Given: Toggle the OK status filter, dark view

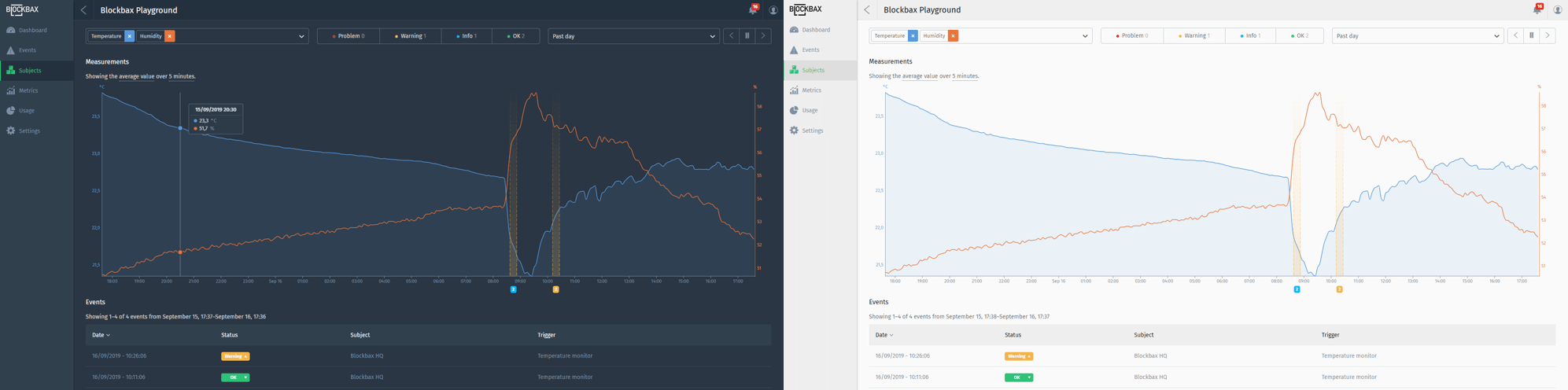Looking at the screenshot, I should (x=515, y=36).
